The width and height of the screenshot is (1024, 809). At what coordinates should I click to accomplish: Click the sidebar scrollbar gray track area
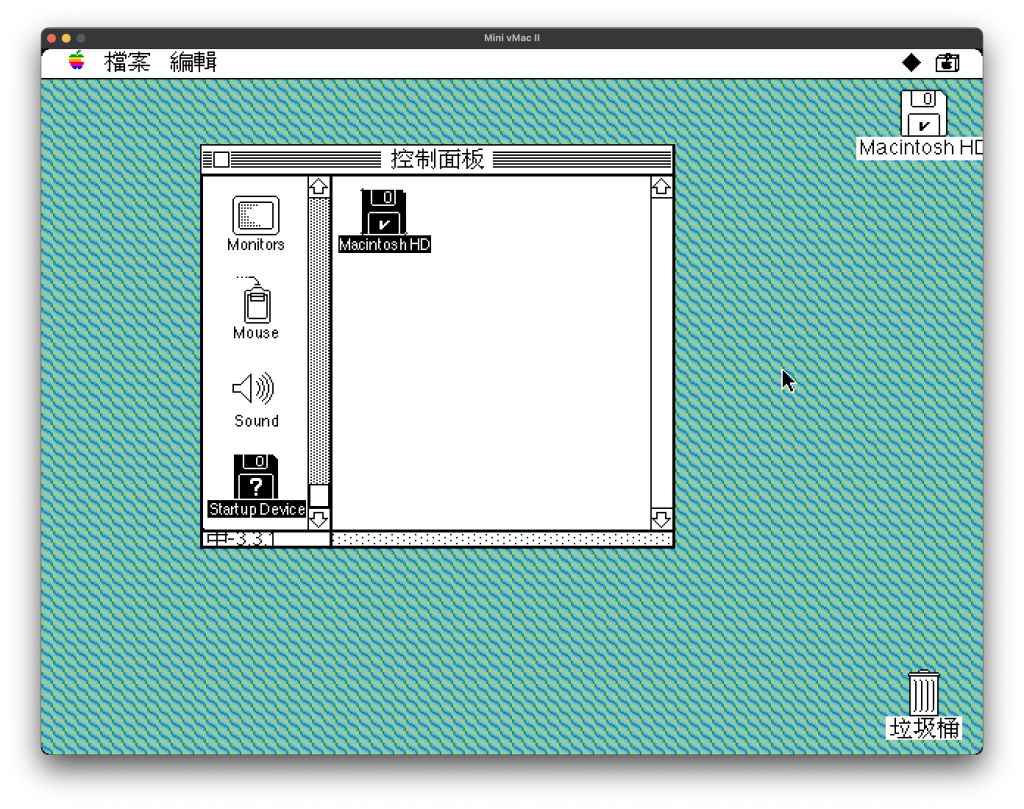pyautogui.click(x=319, y=340)
